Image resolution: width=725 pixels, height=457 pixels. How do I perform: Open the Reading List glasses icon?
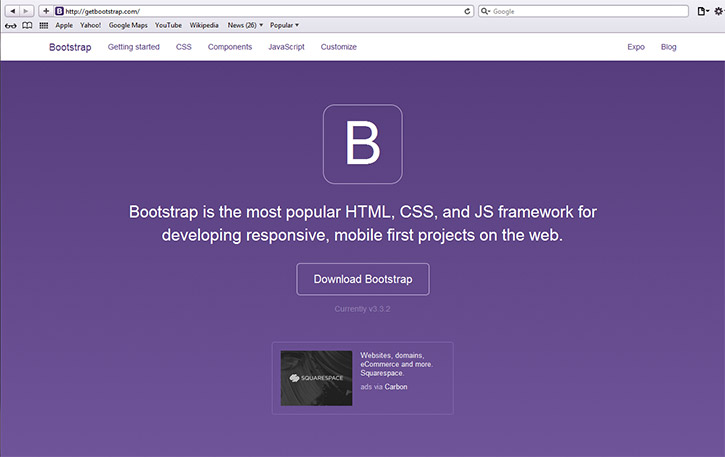coord(11,25)
